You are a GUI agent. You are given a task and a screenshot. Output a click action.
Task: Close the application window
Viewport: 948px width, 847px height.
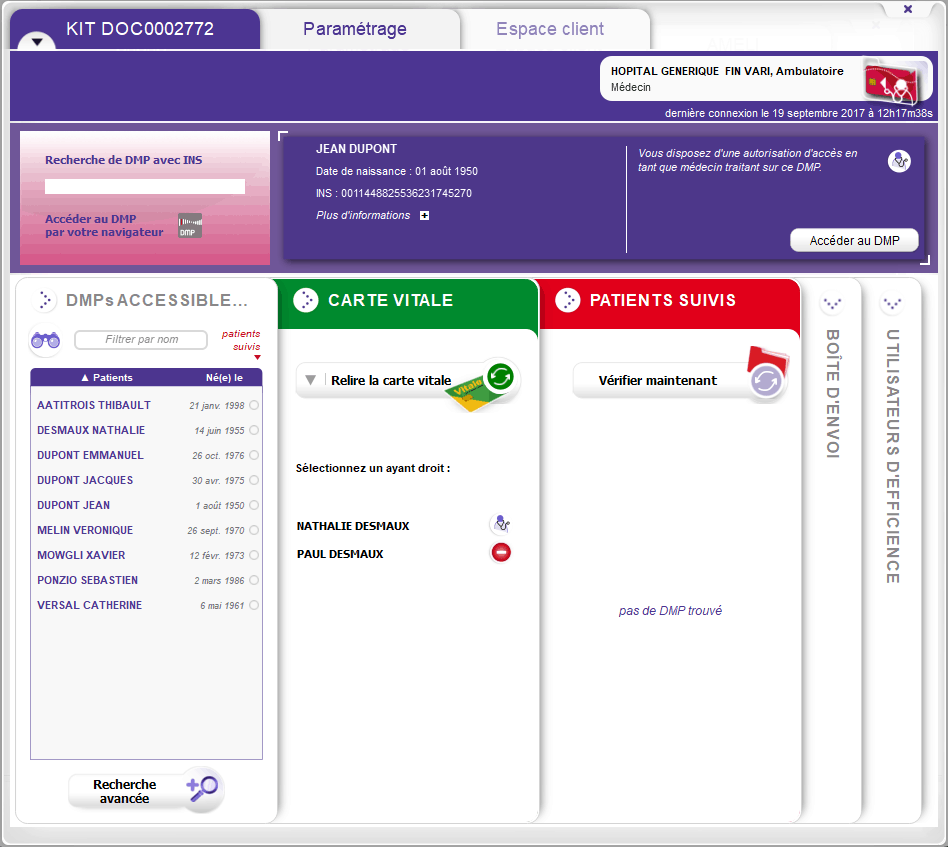pyautogui.click(x=907, y=8)
